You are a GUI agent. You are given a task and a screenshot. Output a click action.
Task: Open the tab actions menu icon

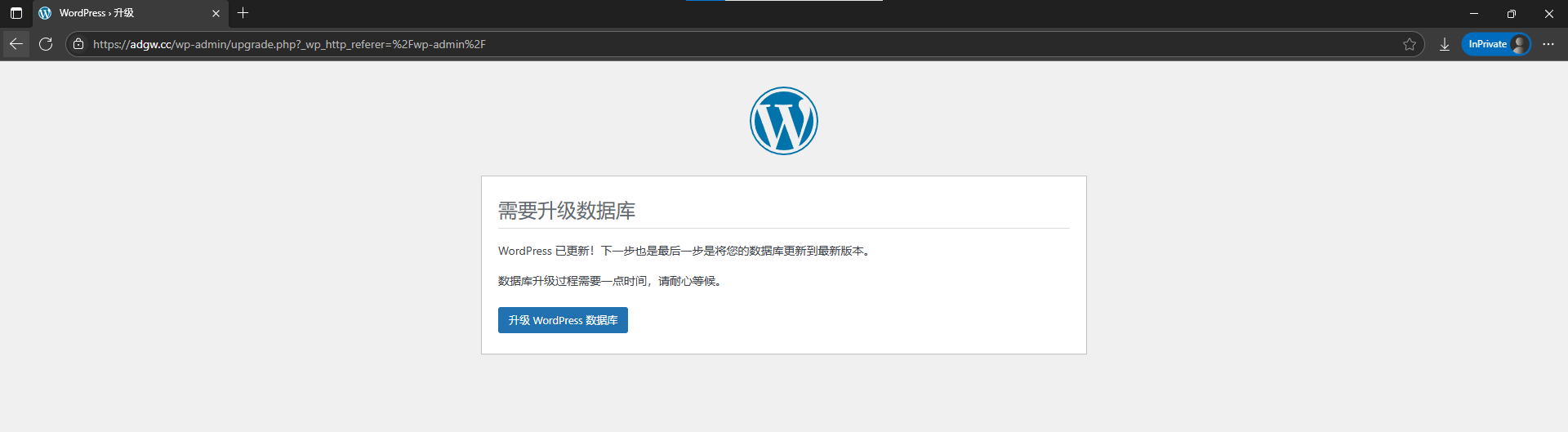[16, 13]
